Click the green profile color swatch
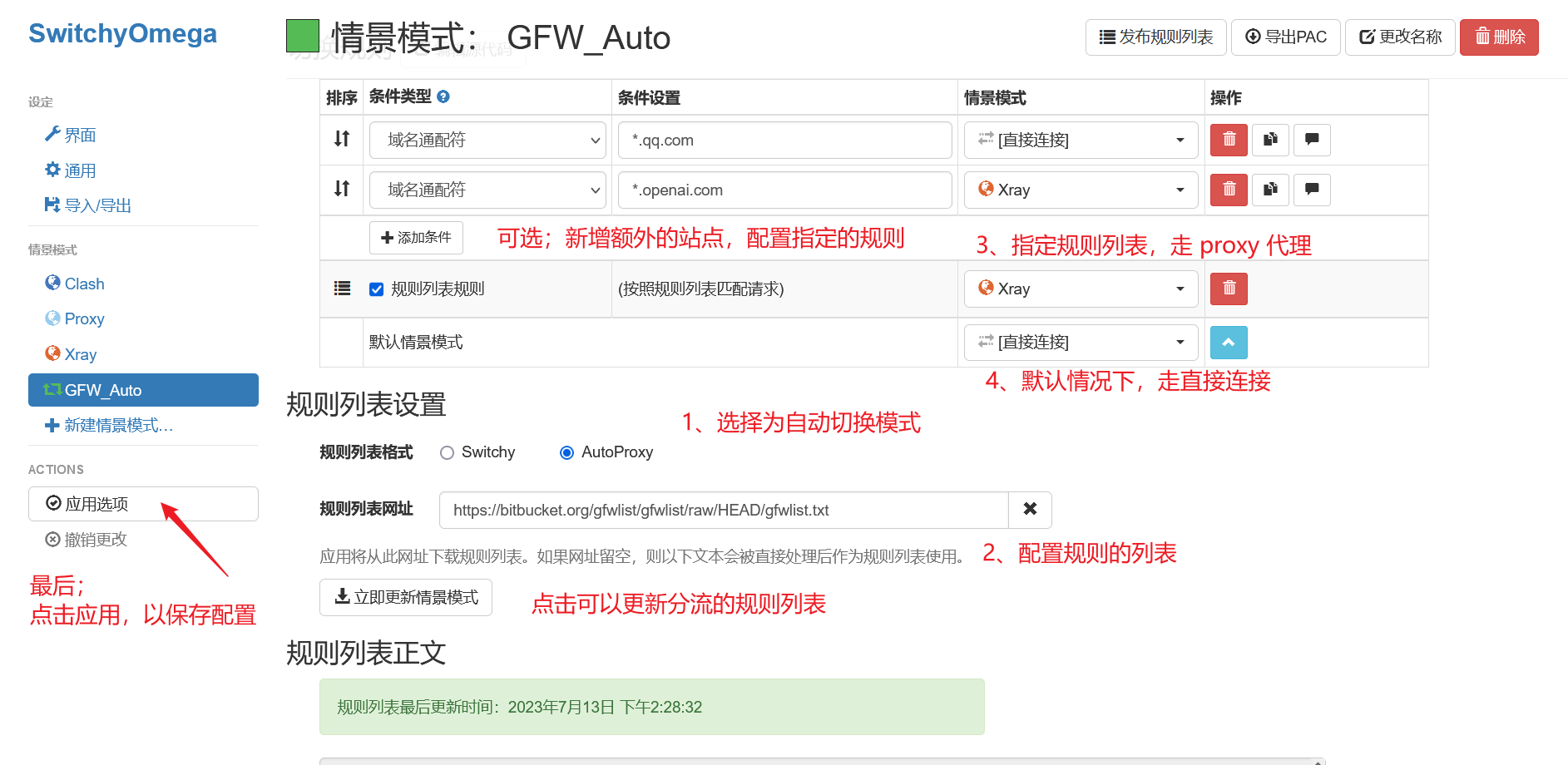 (x=303, y=37)
